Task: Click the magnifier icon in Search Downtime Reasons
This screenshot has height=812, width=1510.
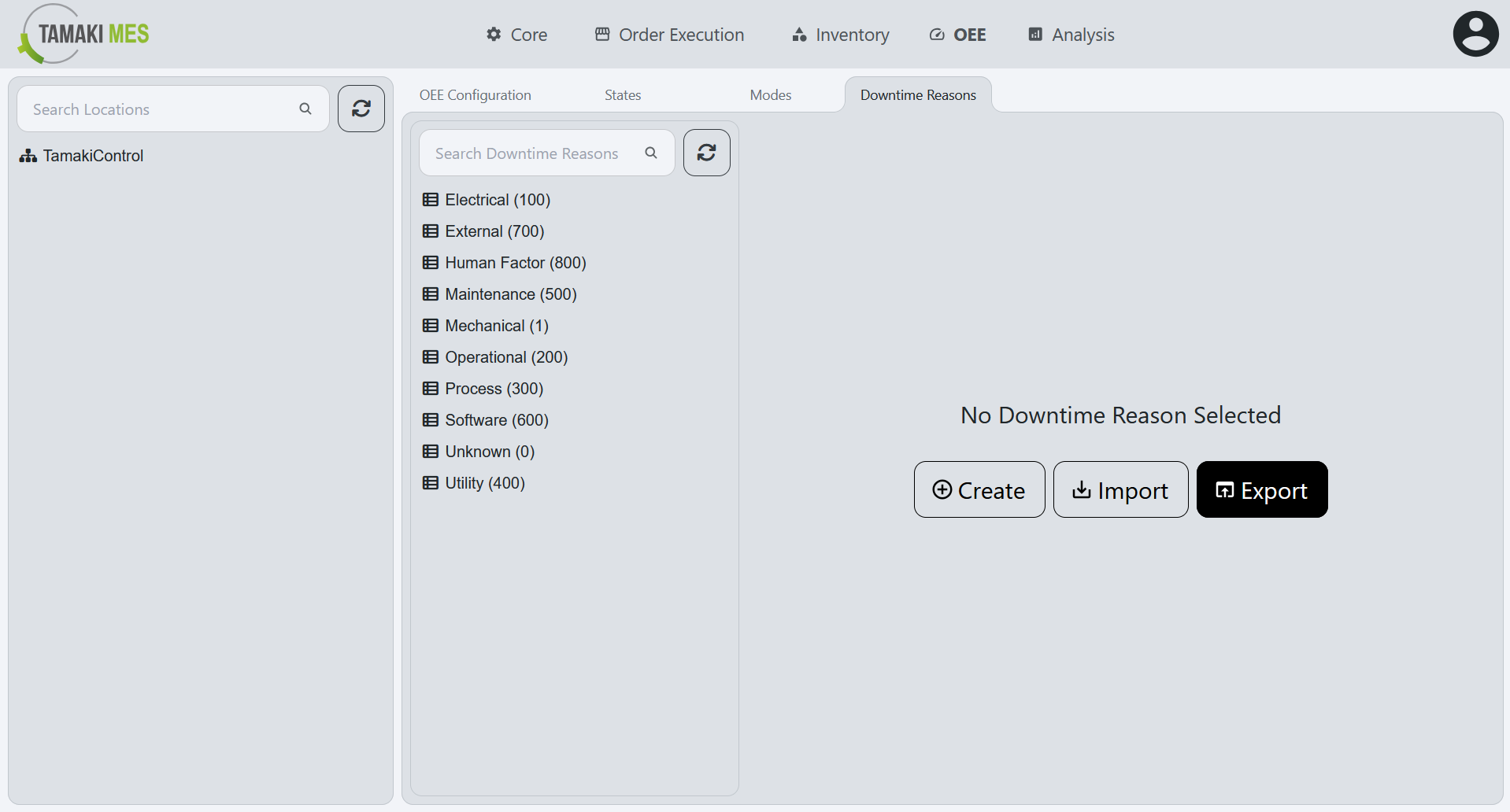Action: pos(651,153)
